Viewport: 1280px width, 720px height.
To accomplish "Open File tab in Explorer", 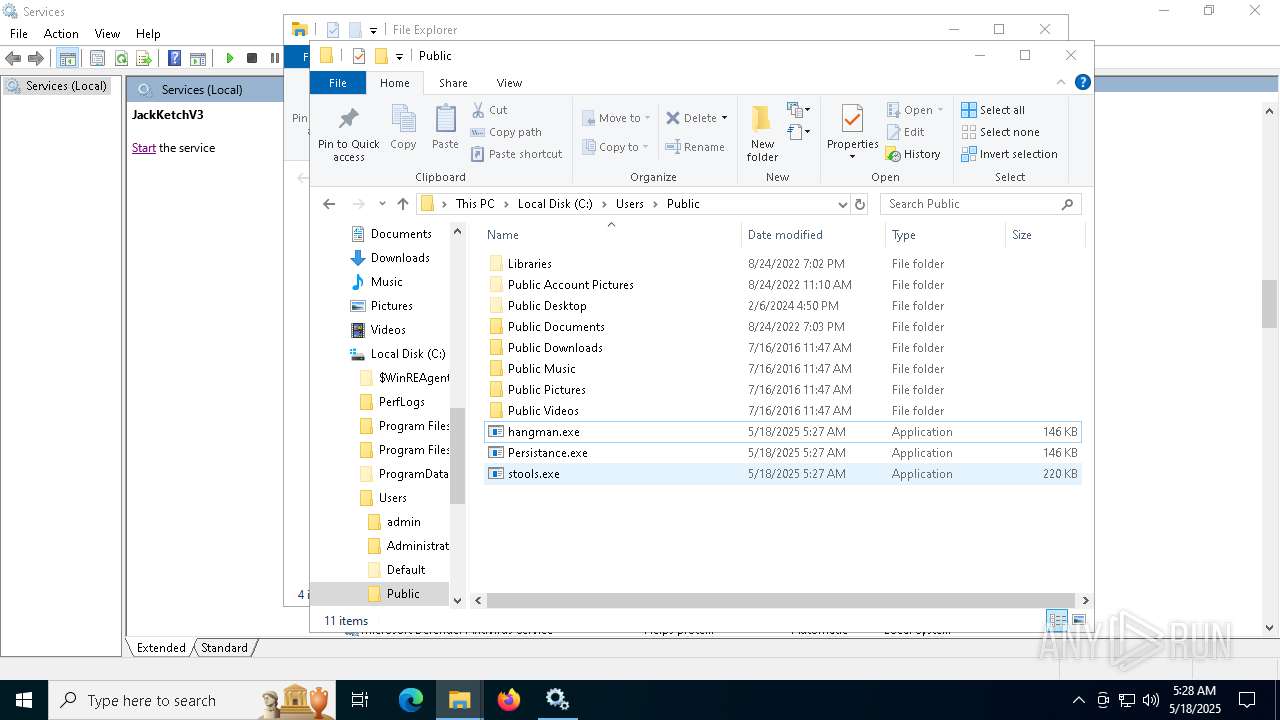I will point(338,83).
